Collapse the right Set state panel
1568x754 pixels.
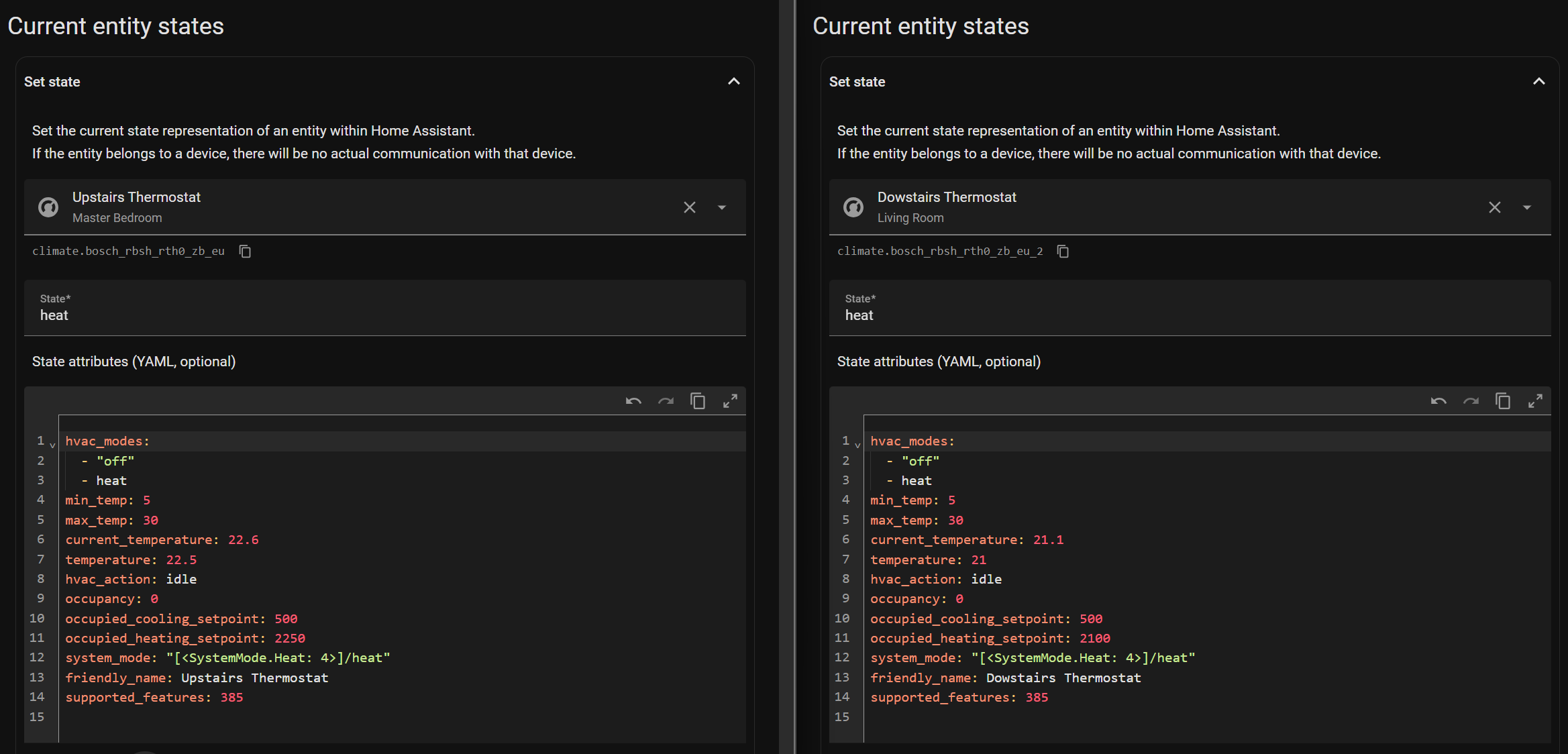pyautogui.click(x=1539, y=82)
